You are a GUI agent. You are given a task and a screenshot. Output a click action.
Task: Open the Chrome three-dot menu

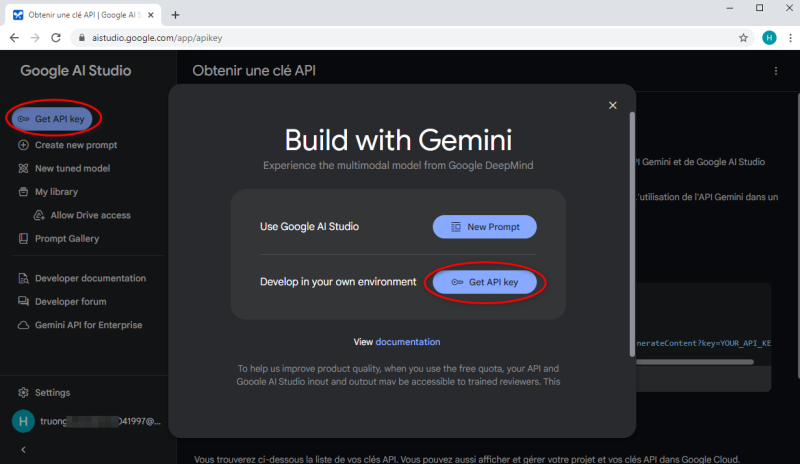tap(790, 38)
